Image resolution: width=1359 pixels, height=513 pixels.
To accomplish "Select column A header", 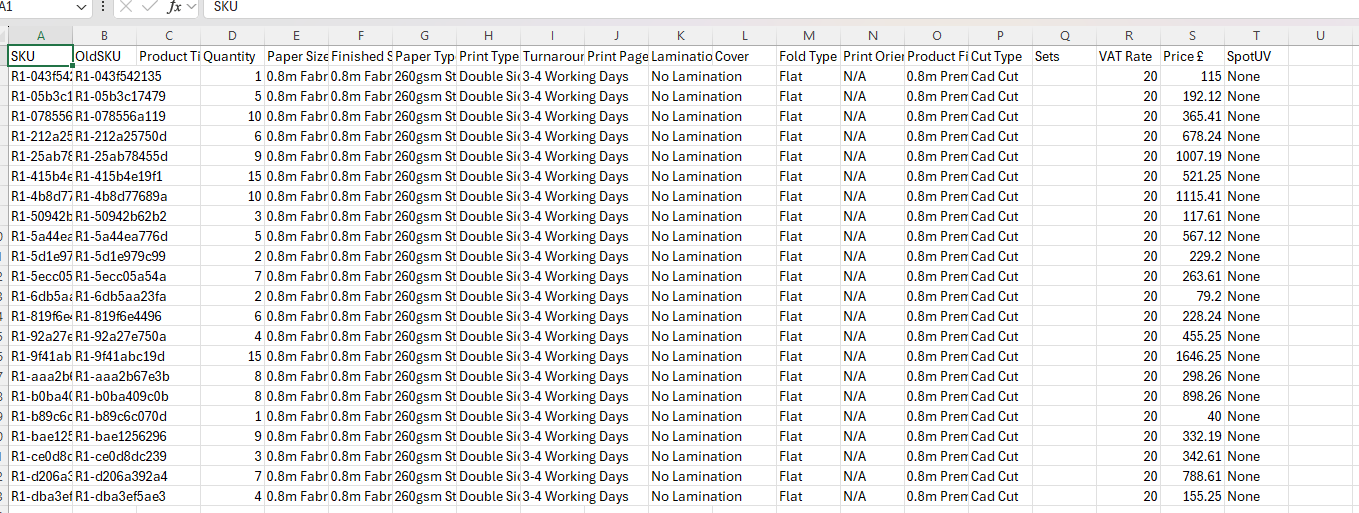I will [40, 36].
